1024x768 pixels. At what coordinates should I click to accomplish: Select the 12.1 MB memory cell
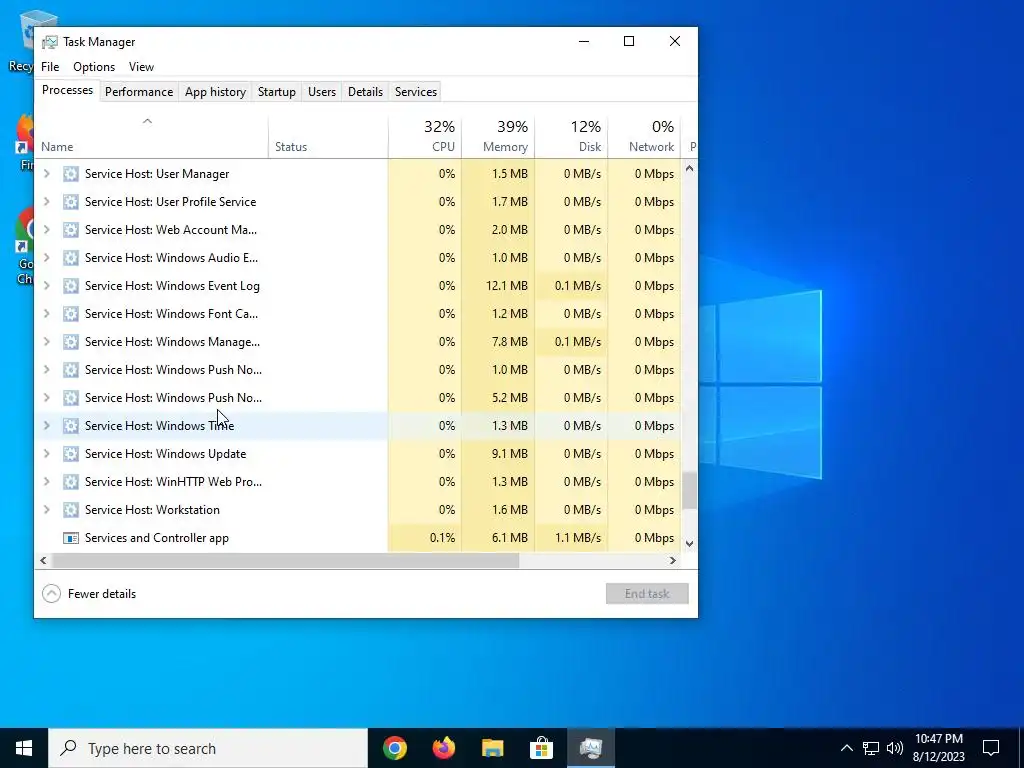click(498, 286)
